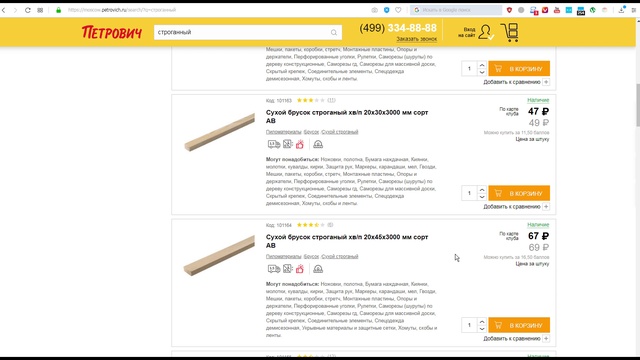The width and height of the screenshot is (640, 360).
Task: Click the Заказать звонок link
Action: pos(416,39)
